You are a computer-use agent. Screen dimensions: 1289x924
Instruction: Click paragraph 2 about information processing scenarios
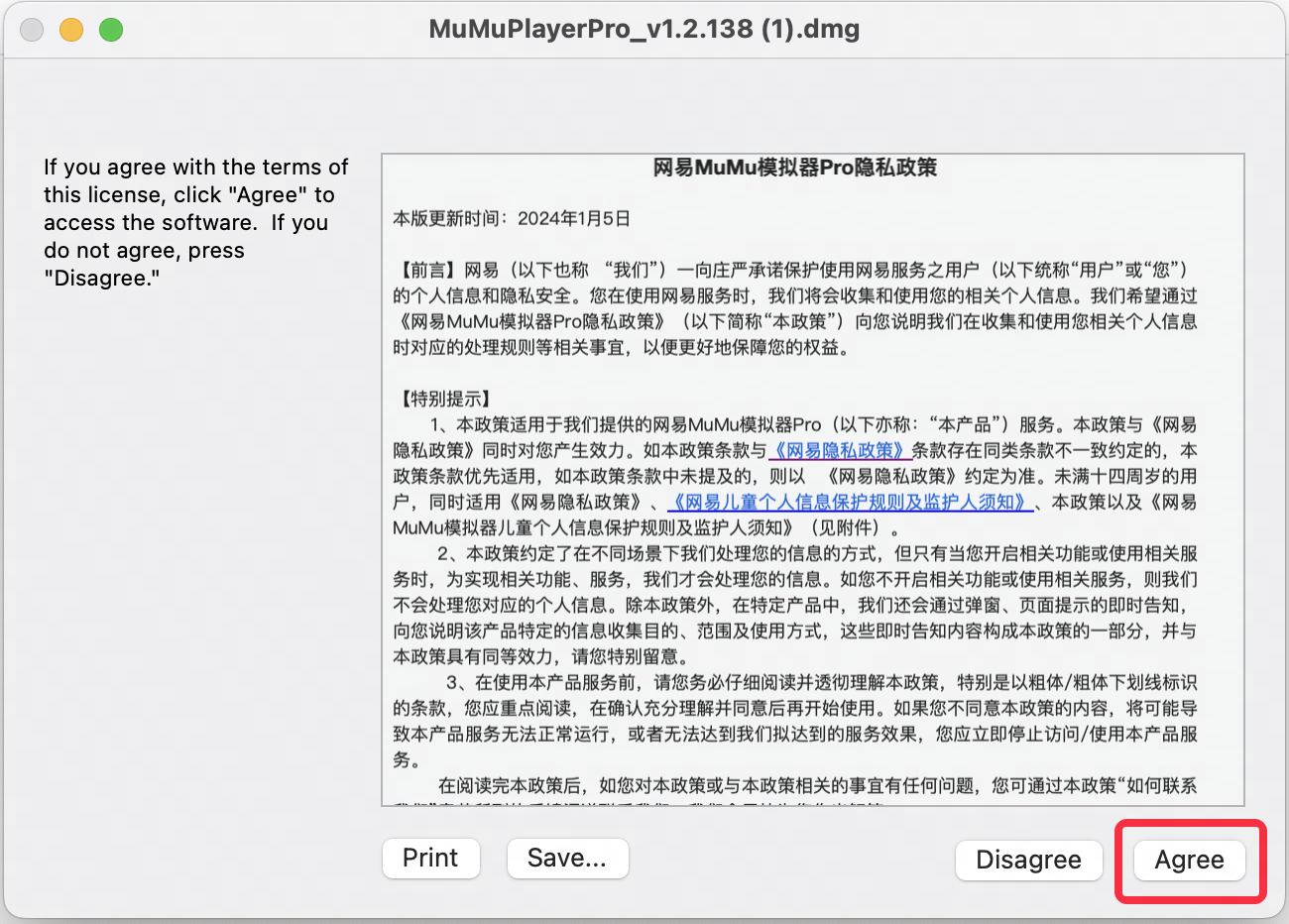tap(793, 605)
